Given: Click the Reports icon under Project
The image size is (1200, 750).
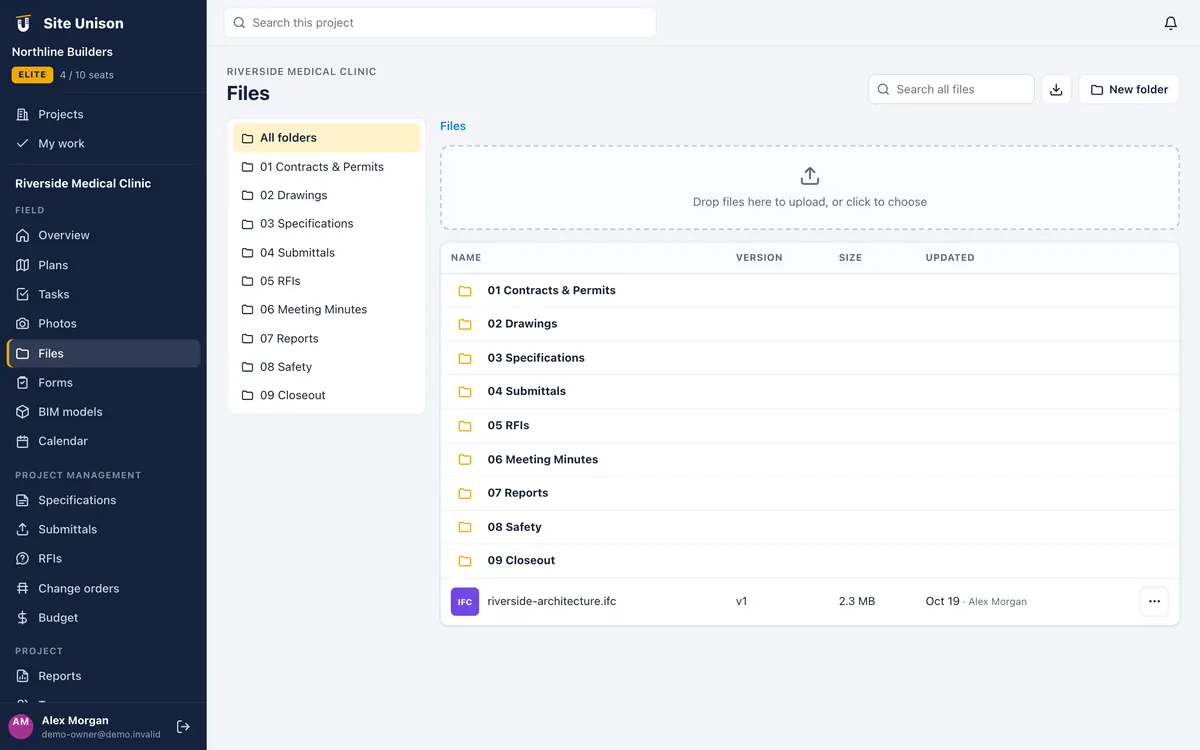Looking at the screenshot, I should pos(23,676).
